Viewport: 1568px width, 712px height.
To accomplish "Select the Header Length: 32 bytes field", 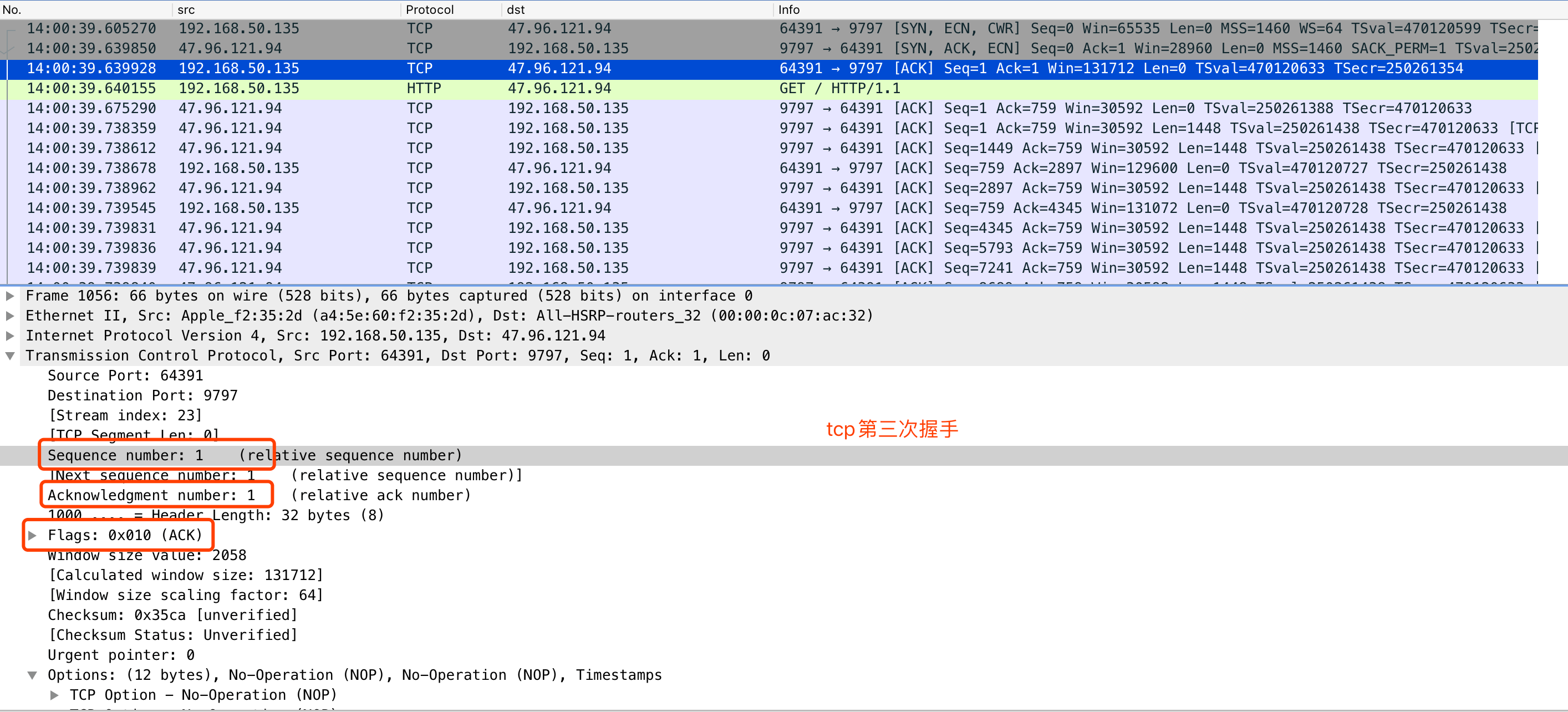I will pos(784,516).
